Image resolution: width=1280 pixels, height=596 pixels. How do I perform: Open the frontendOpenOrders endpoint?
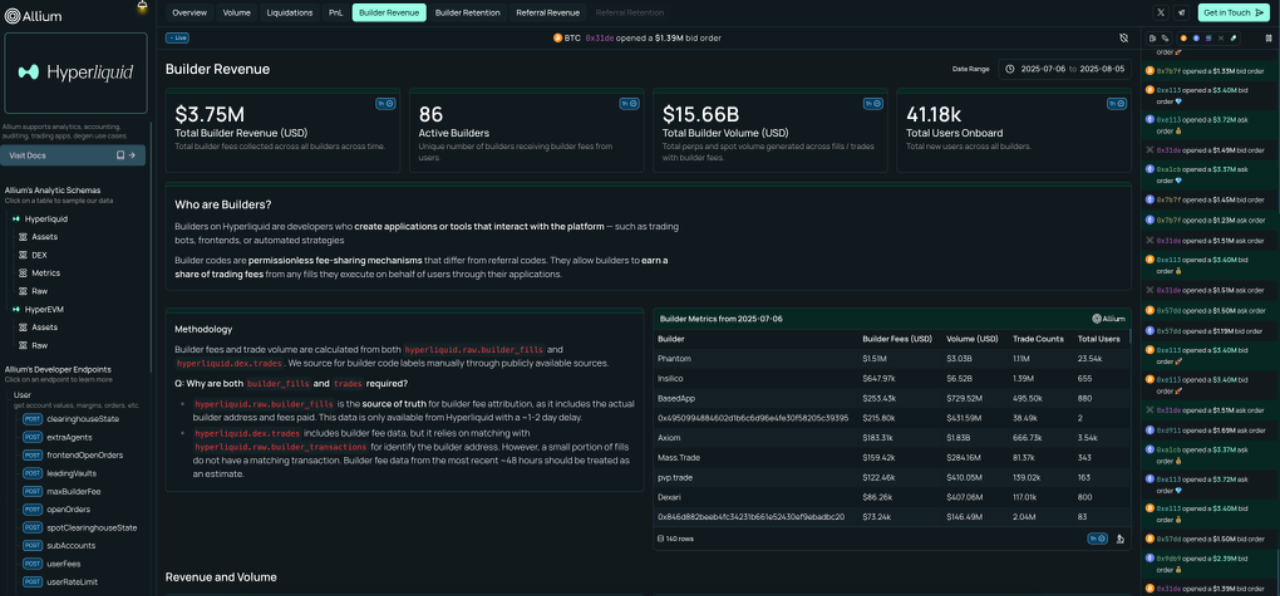(x=85, y=455)
